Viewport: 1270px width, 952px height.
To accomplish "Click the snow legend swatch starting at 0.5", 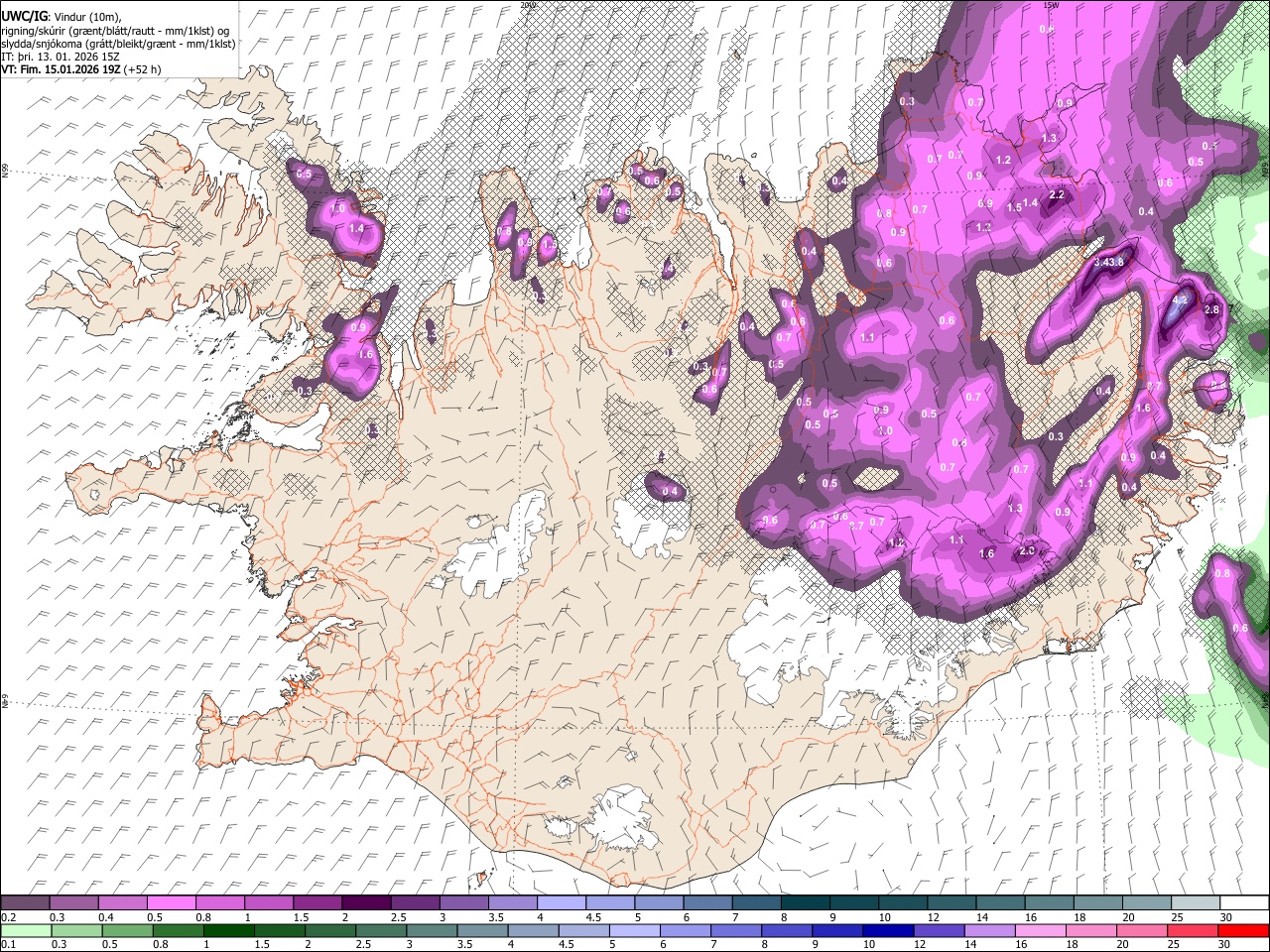I will [x=172, y=902].
